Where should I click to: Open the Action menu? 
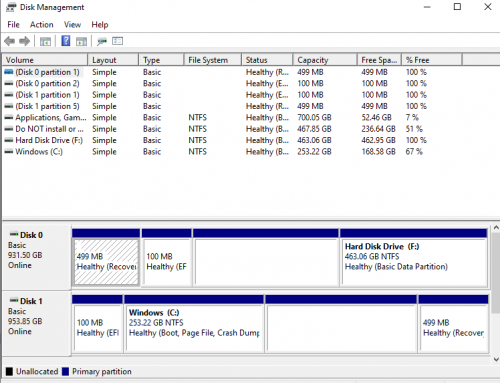pos(42,25)
